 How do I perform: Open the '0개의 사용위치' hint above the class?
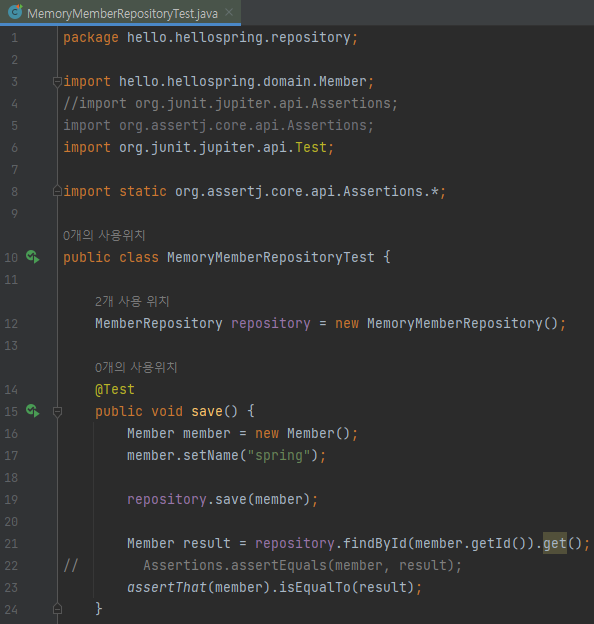(104, 235)
